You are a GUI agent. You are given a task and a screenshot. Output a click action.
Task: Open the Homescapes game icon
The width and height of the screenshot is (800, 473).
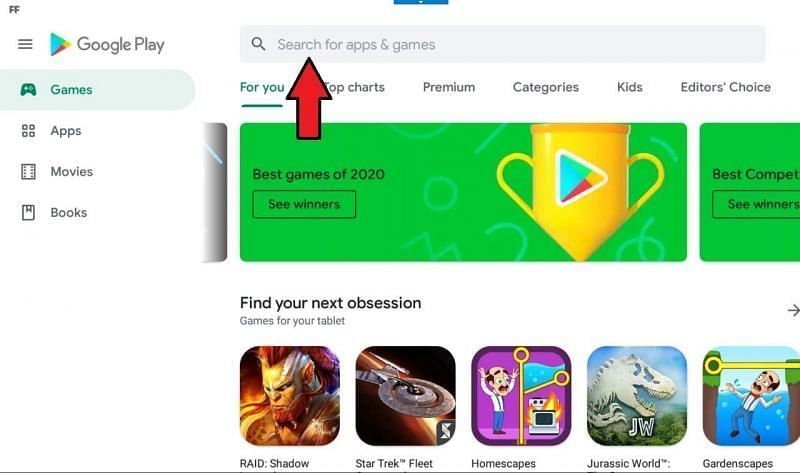pos(521,396)
